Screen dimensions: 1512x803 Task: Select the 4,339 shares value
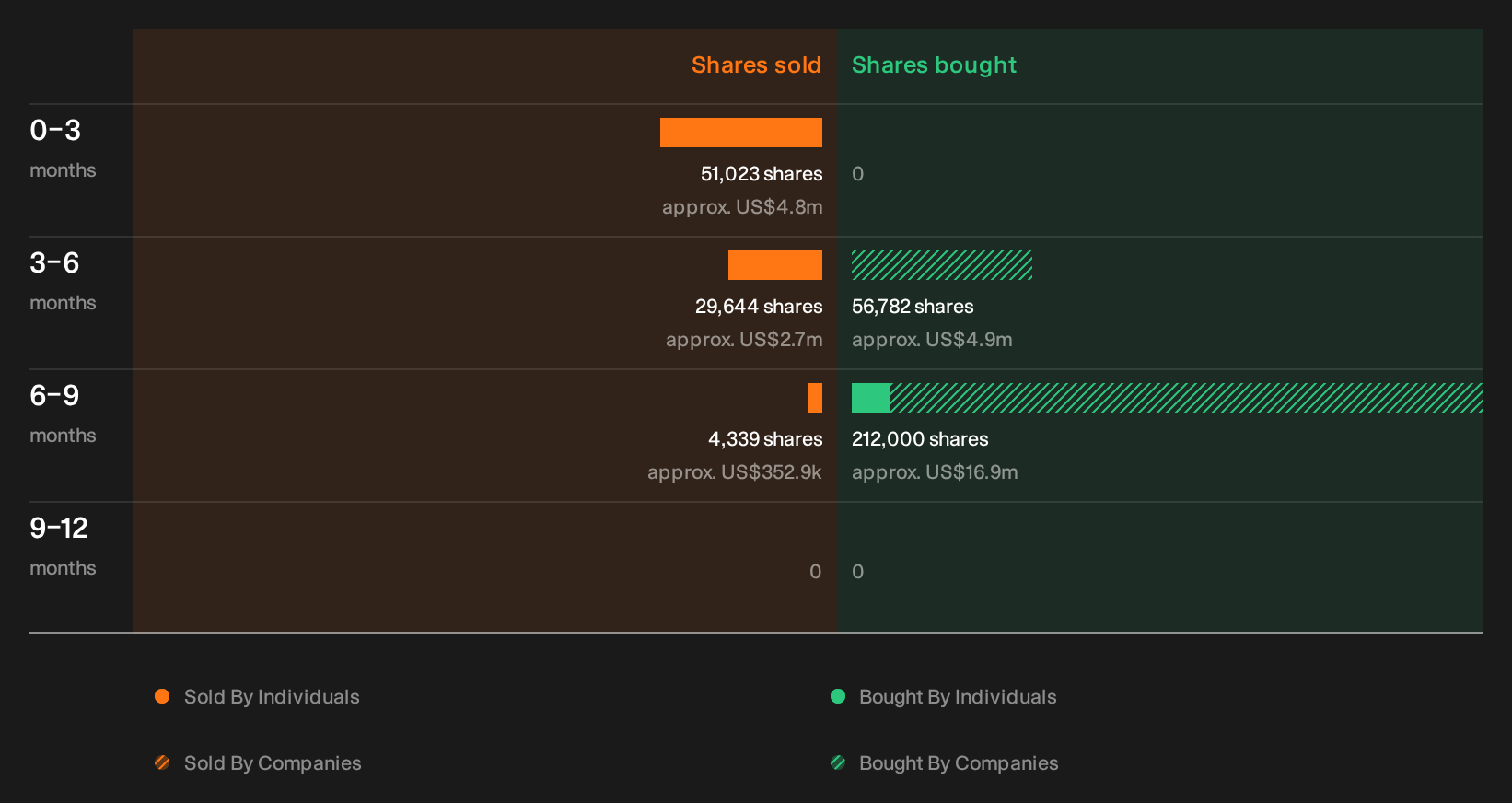click(x=765, y=439)
